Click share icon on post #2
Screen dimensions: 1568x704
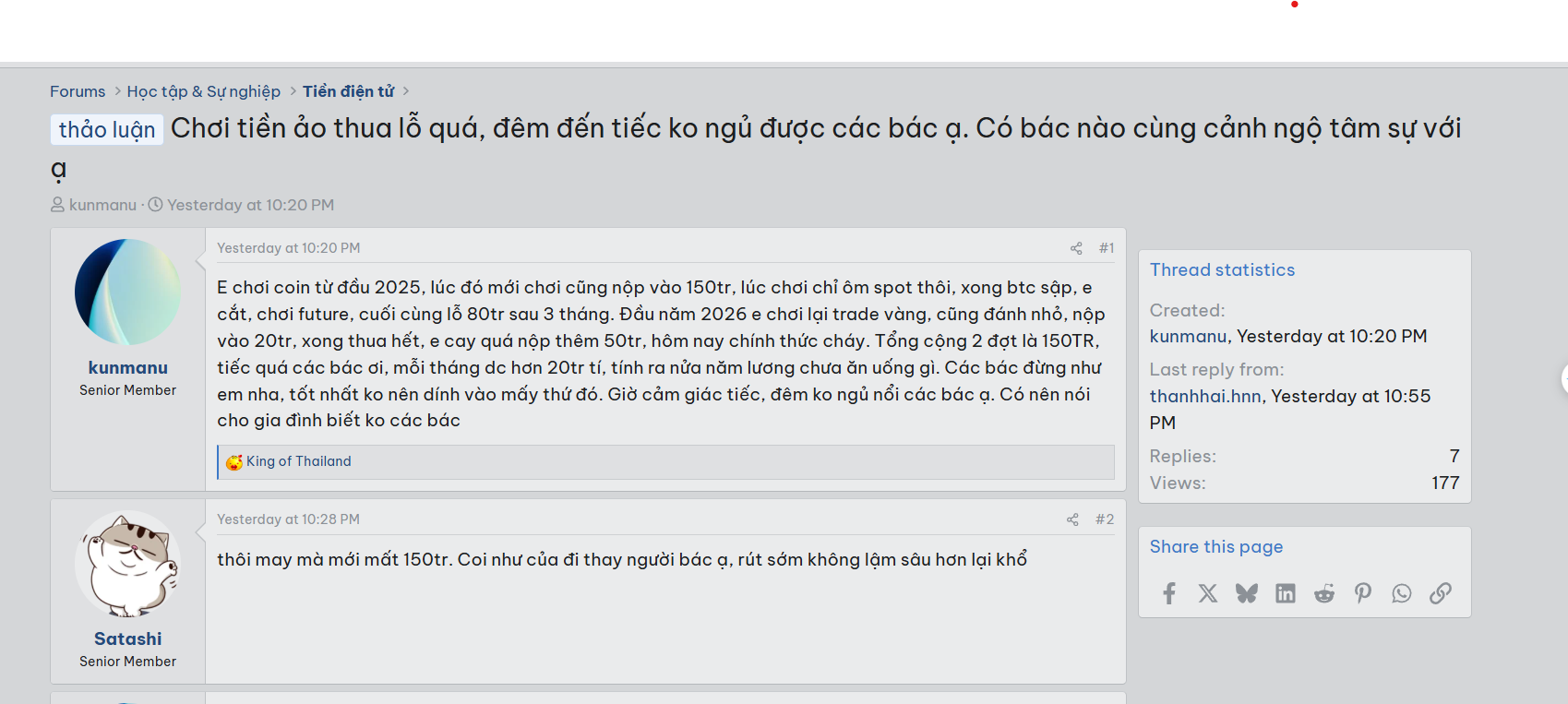1072,519
